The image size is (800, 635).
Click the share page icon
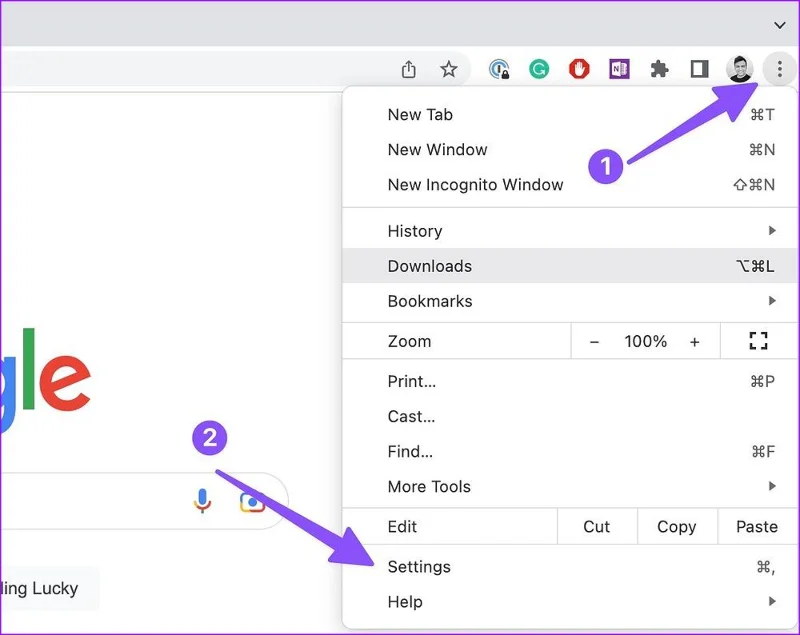pyautogui.click(x=409, y=69)
